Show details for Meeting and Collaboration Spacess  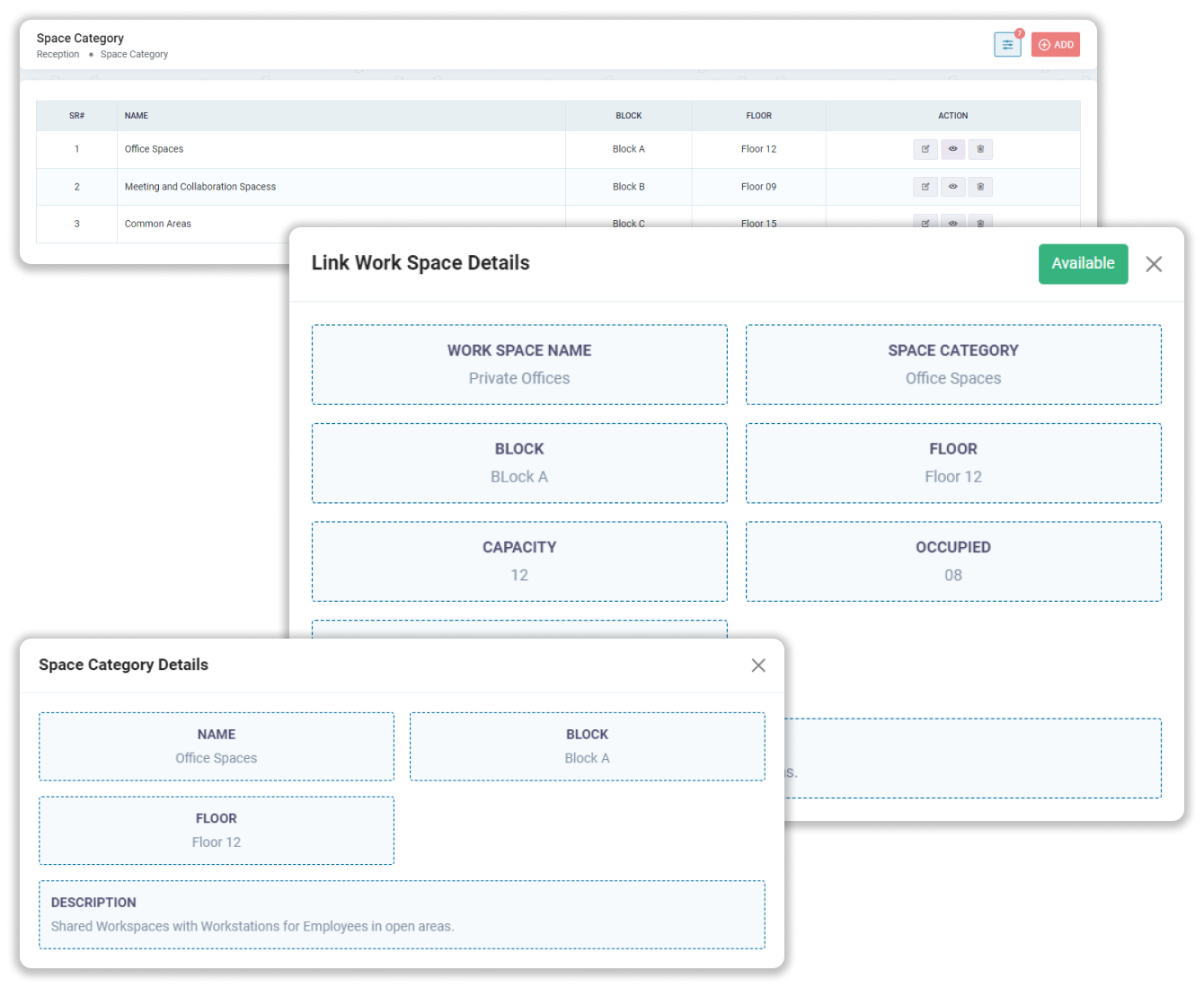(x=952, y=187)
